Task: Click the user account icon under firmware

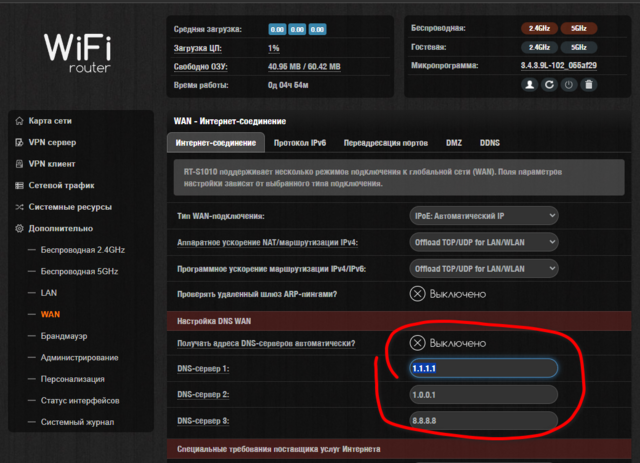Action: coord(531,85)
